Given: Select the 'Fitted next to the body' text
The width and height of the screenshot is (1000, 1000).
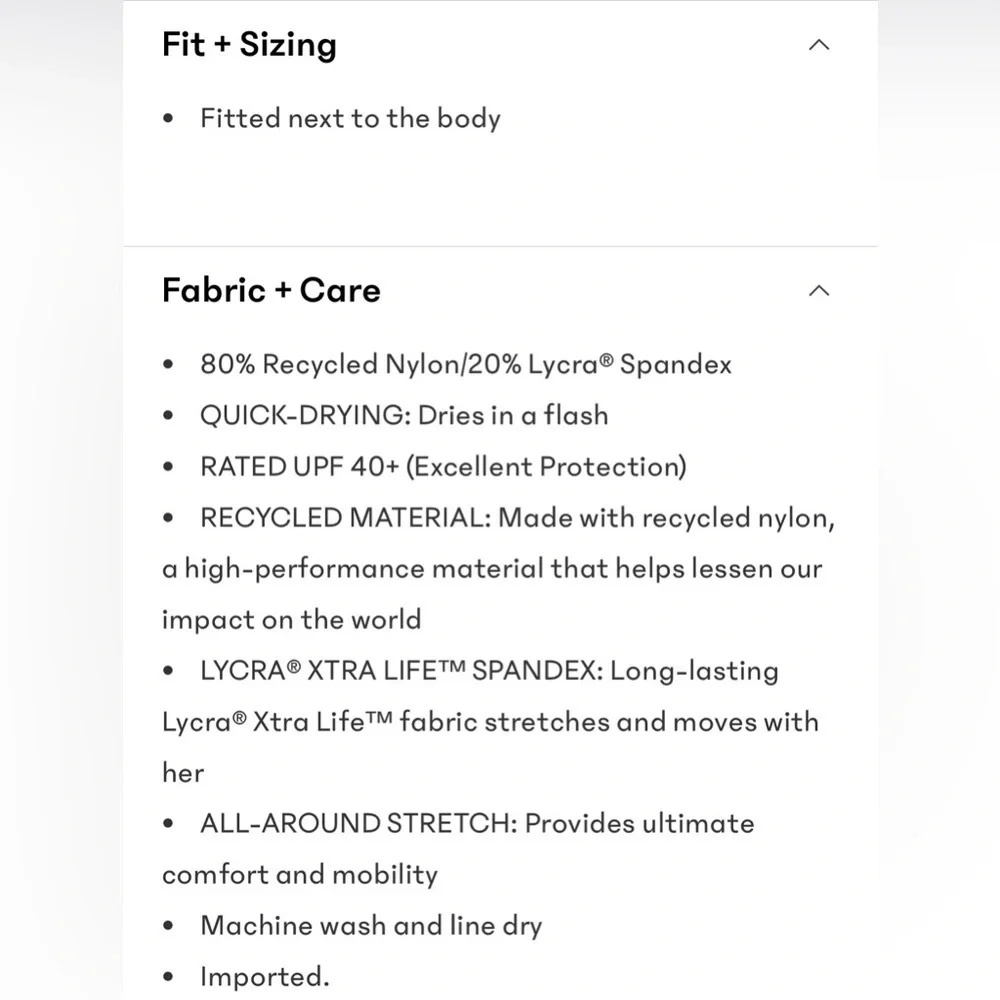Looking at the screenshot, I should point(350,119).
